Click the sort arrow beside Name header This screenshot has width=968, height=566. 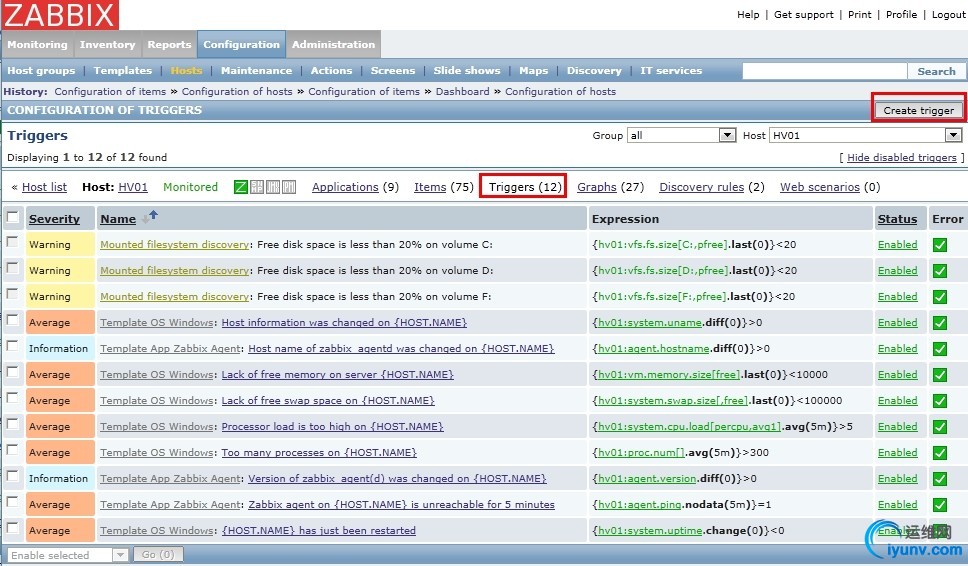(150, 217)
